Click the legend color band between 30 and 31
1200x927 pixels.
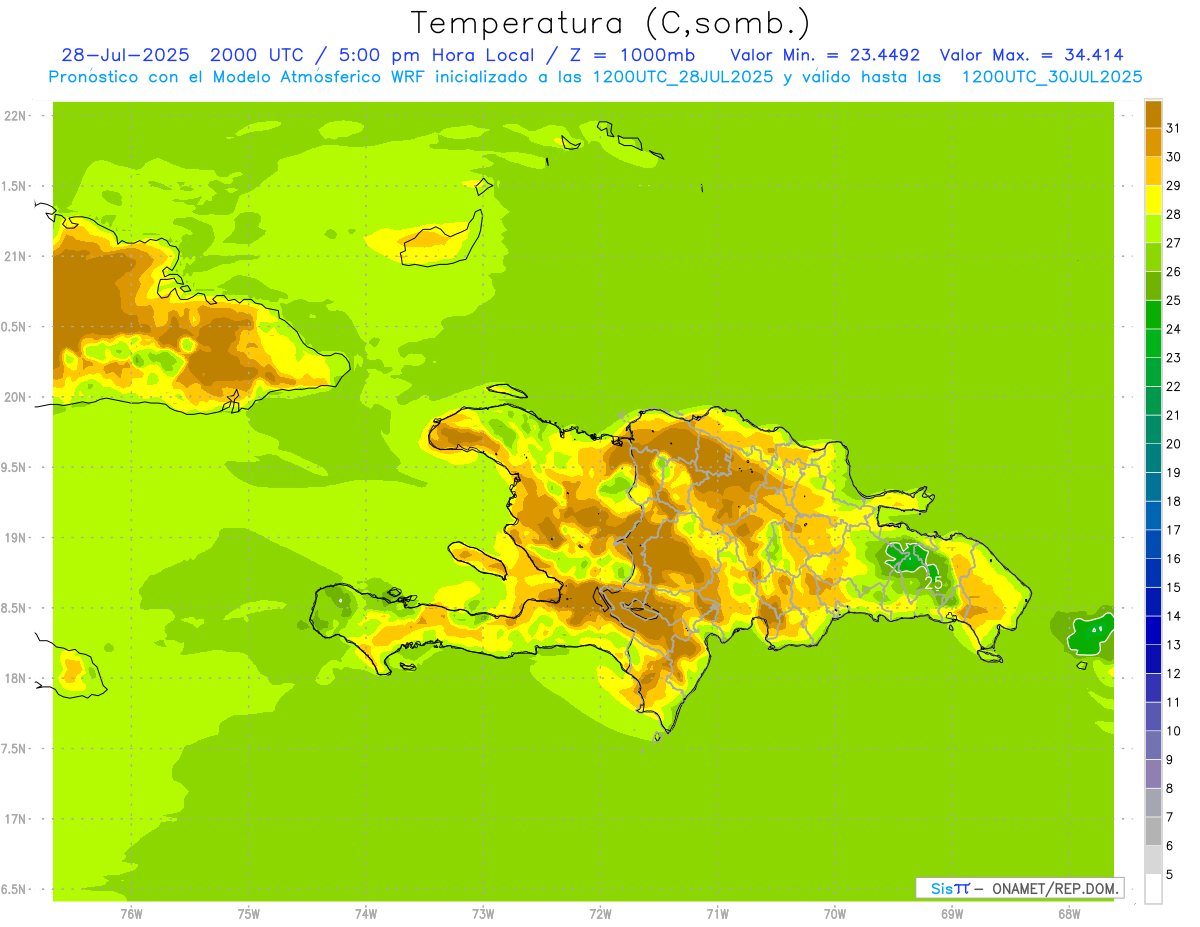(x=1153, y=143)
